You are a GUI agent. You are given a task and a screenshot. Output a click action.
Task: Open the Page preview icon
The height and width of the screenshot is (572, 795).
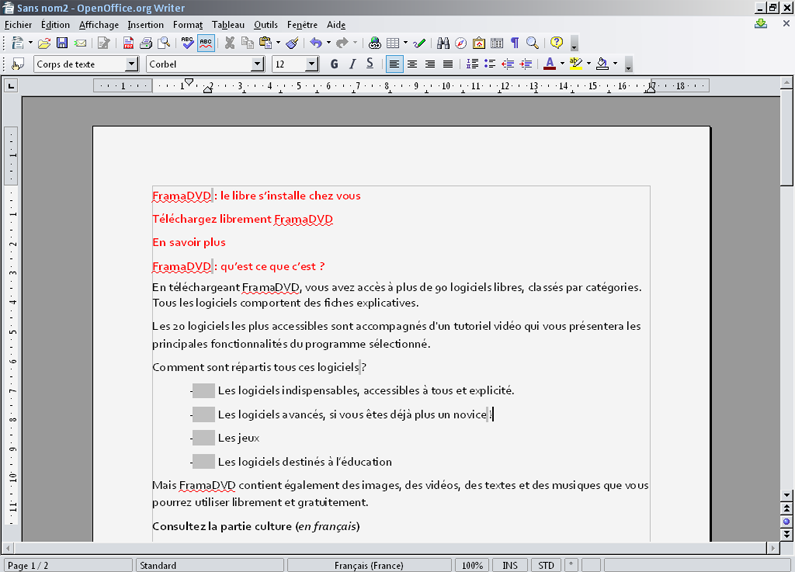pos(163,43)
